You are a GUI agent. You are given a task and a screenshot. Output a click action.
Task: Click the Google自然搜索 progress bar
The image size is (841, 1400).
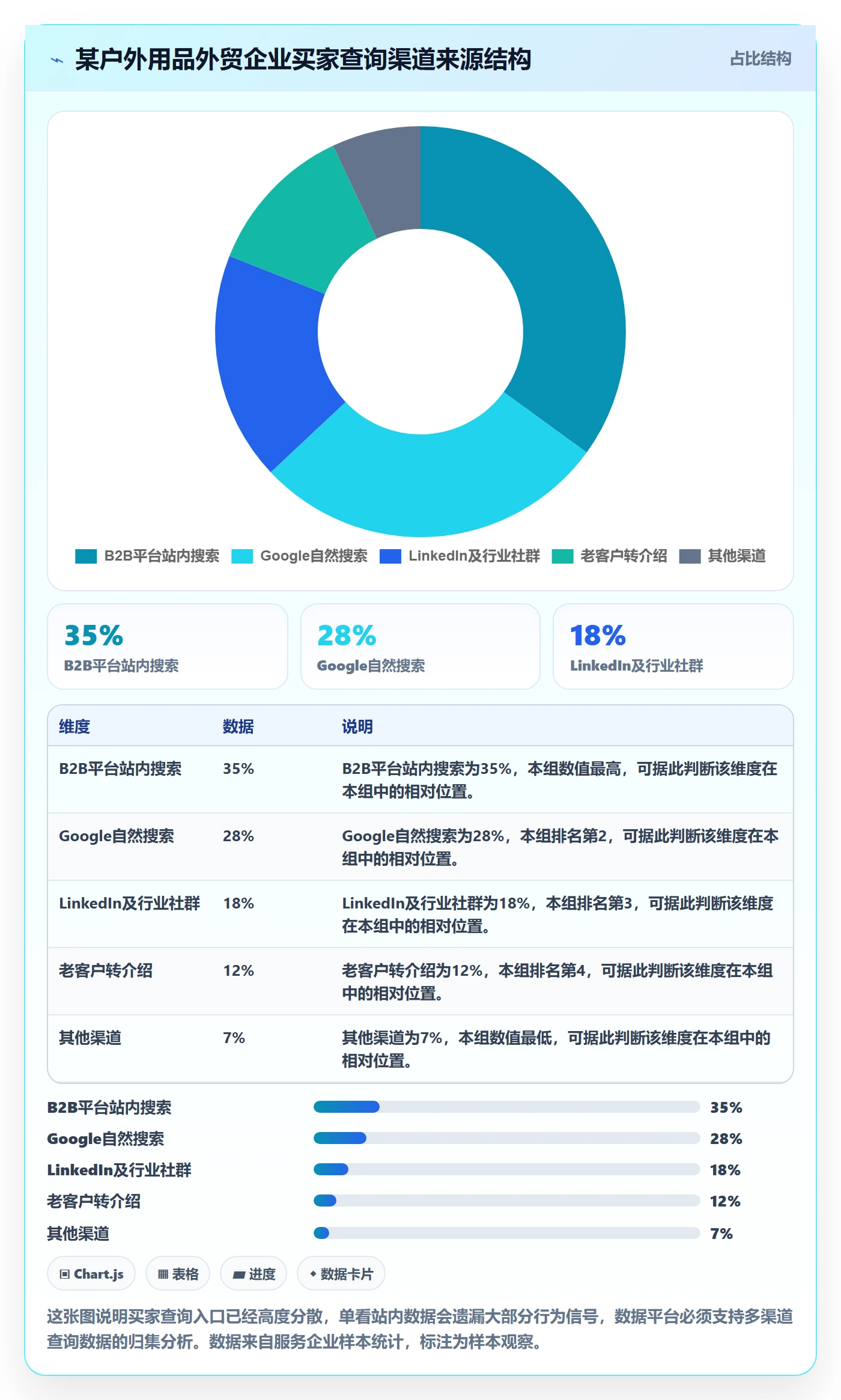click(x=507, y=1138)
